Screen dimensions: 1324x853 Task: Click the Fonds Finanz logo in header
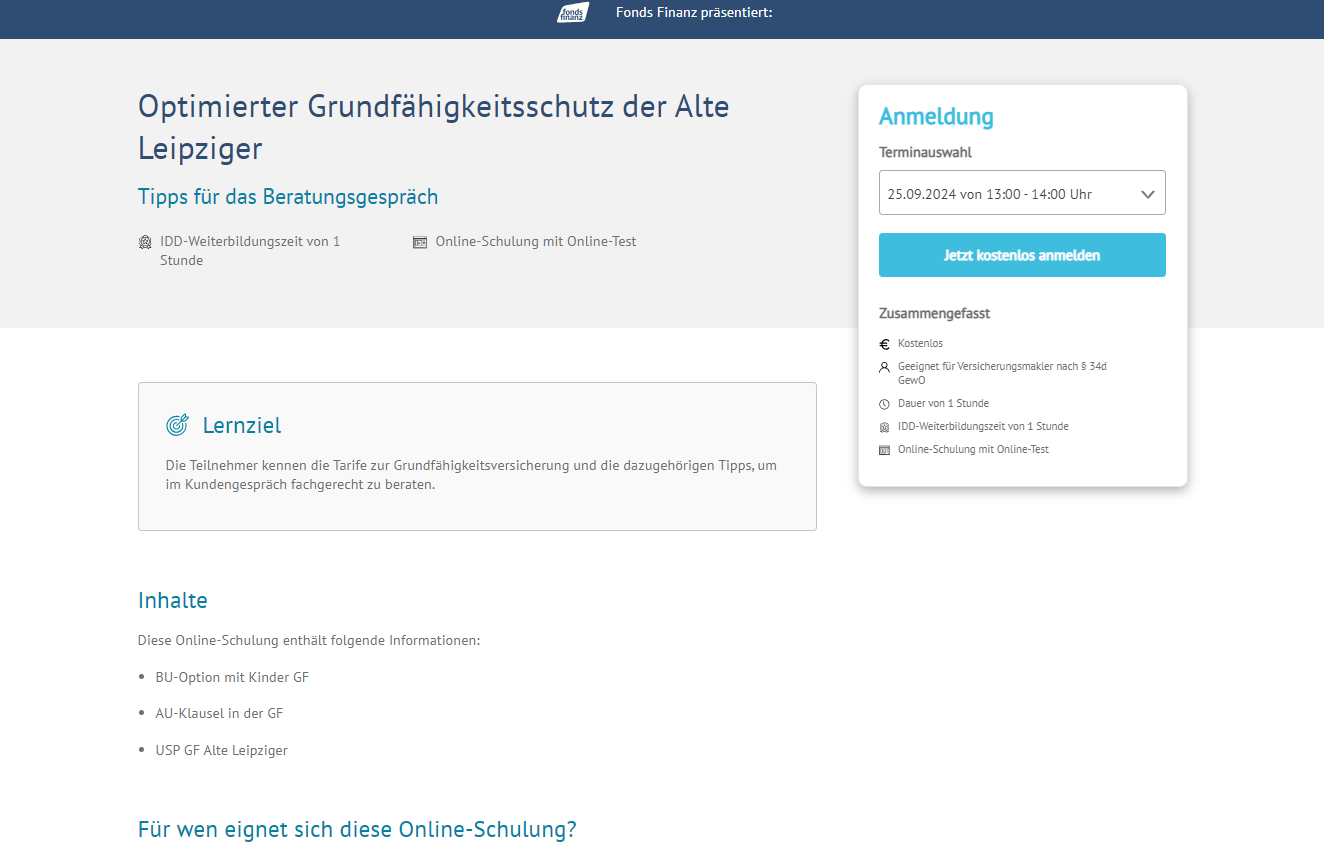tap(573, 13)
